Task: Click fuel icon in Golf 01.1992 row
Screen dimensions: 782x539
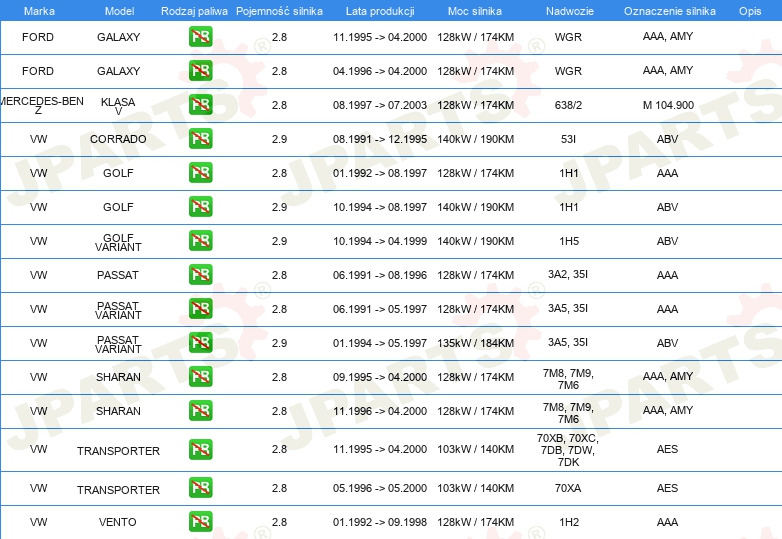Action: [200, 173]
